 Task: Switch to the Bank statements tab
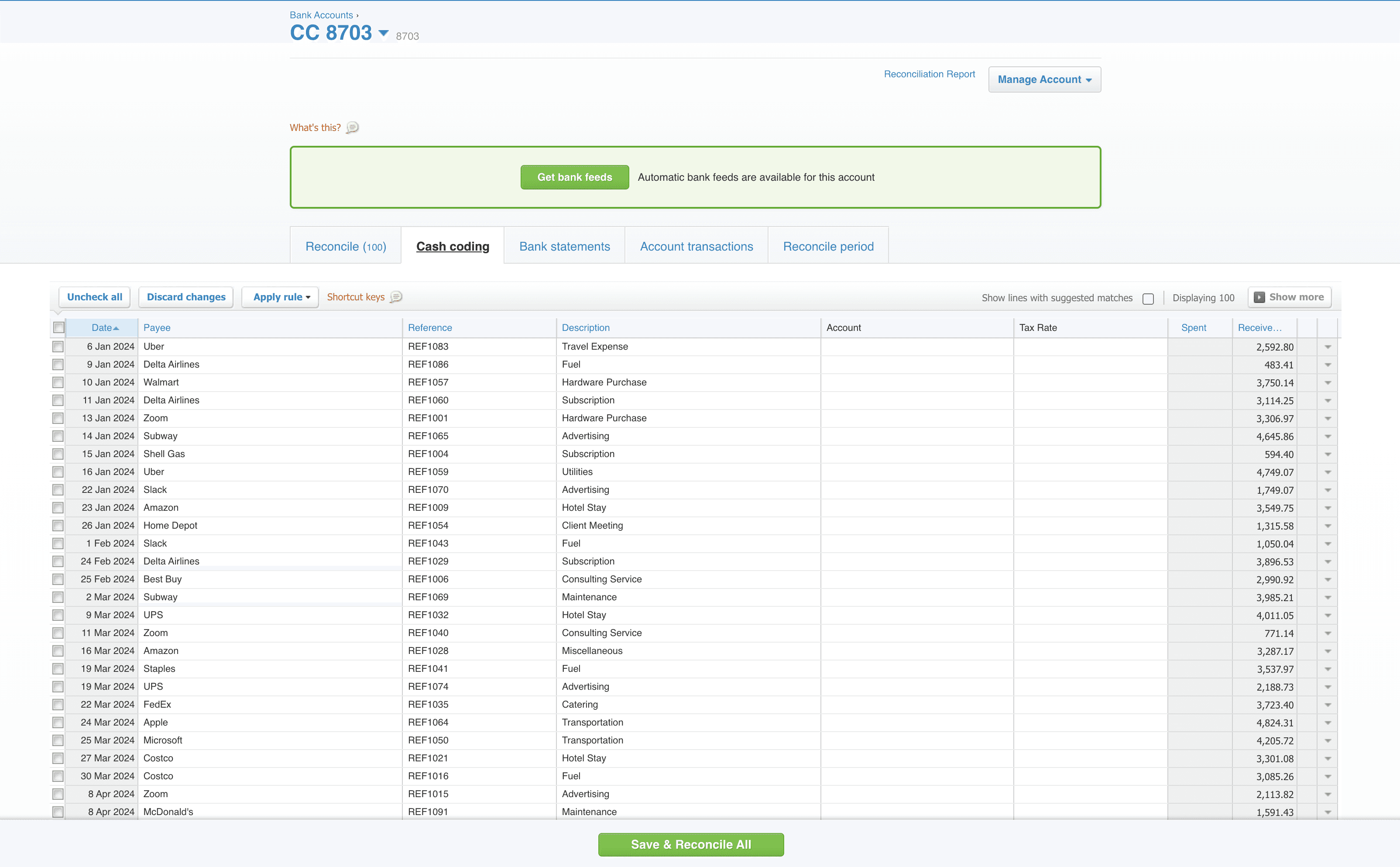(x=564, y=246)
